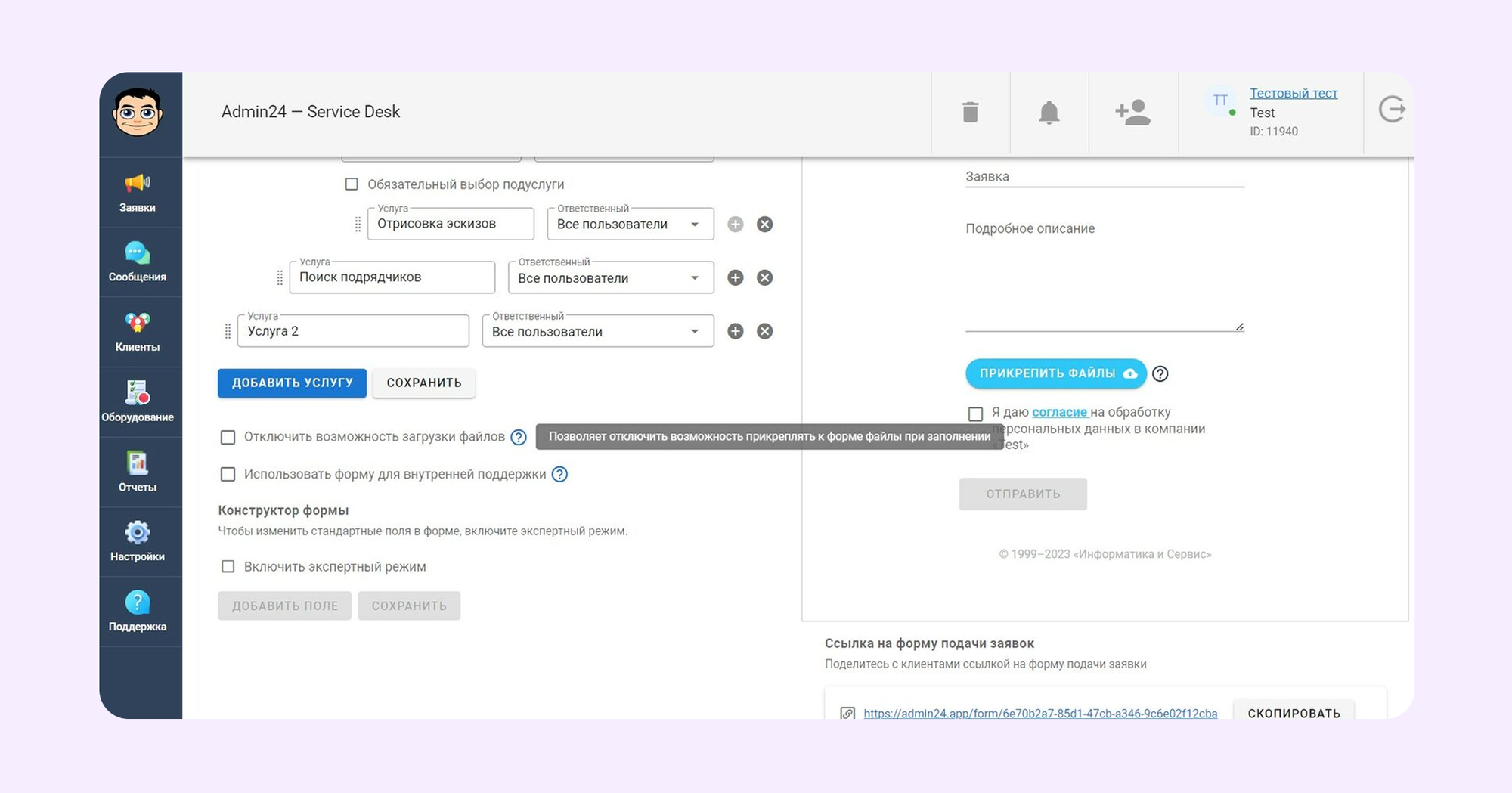Click the Подробное описание text area
Viewport: 1512px width, 793px height.
[x=1104, y=280]
